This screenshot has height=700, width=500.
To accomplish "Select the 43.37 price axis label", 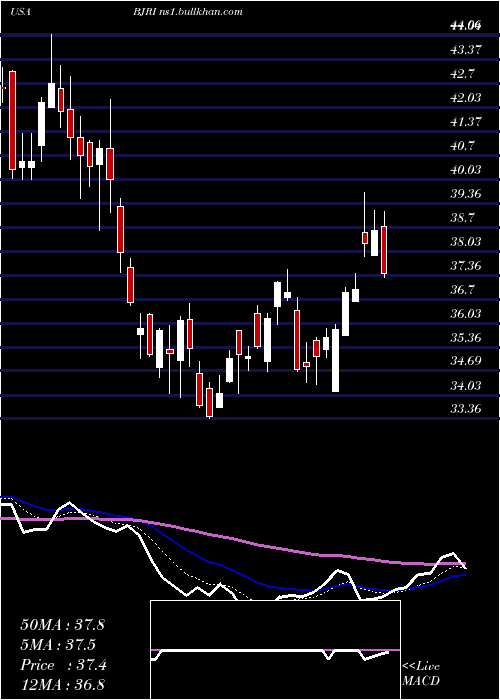I will pos(466,50).
